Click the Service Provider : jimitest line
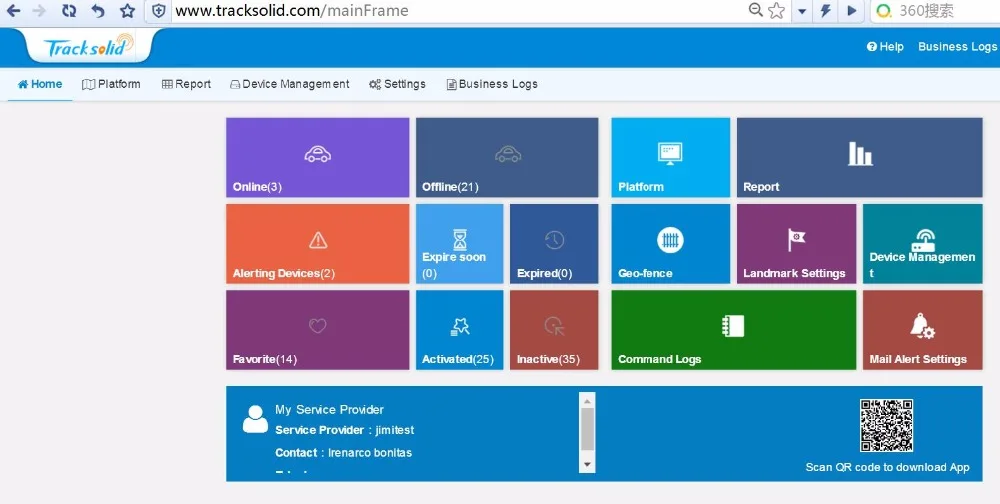 pyautogui.click(x=344, y=431)
